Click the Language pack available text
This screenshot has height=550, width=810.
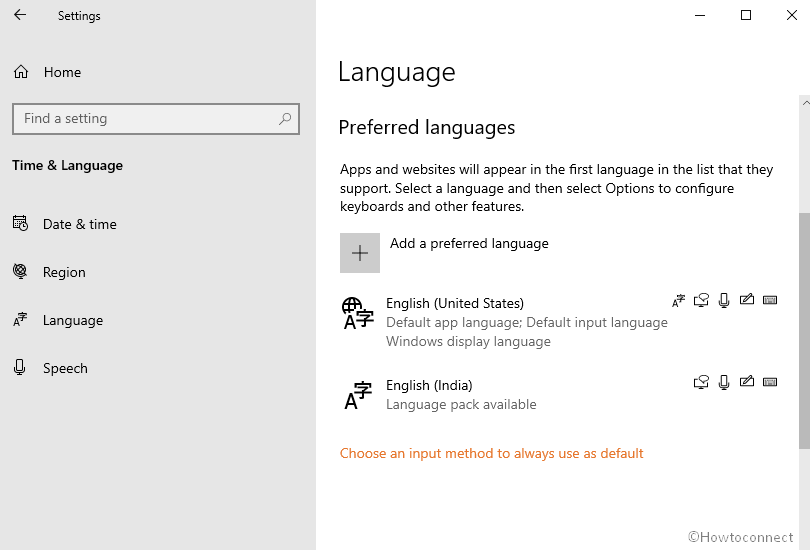point(461,404)
